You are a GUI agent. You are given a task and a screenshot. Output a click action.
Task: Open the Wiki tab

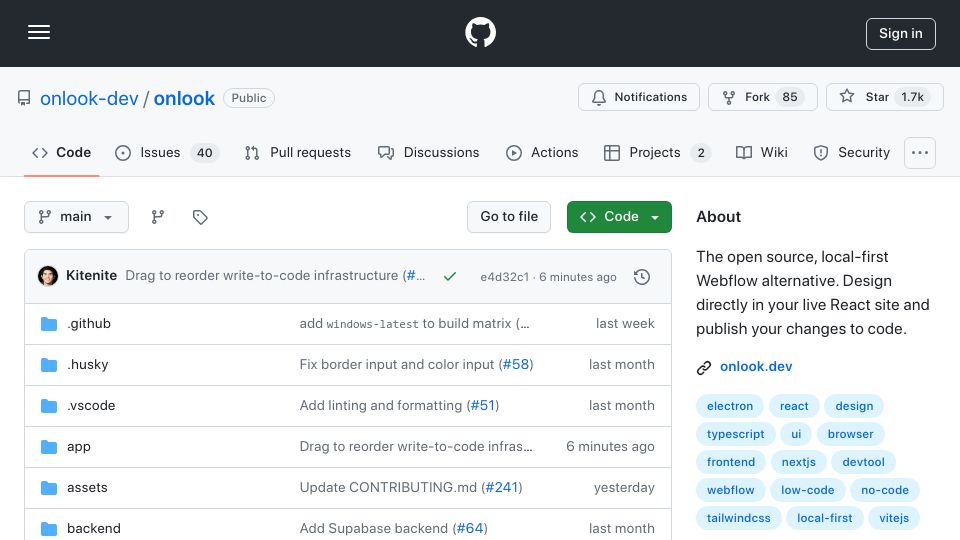tap(762, 152)
